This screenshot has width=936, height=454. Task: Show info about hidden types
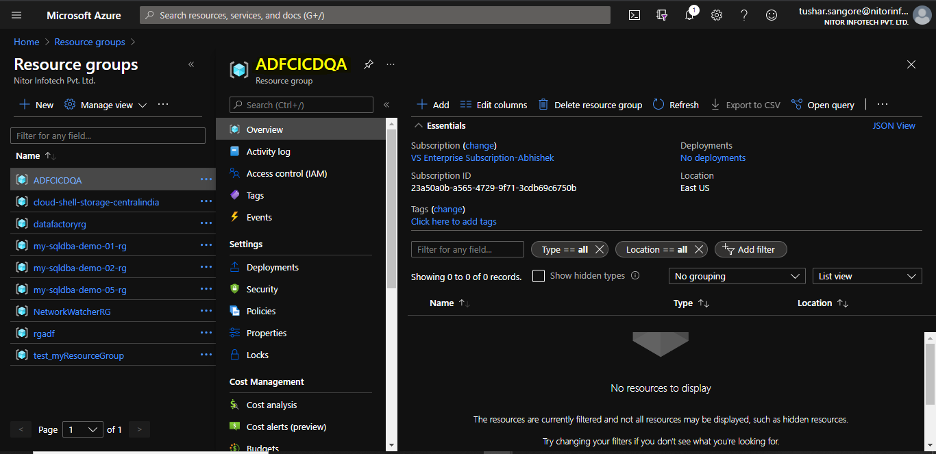[635, 276]
